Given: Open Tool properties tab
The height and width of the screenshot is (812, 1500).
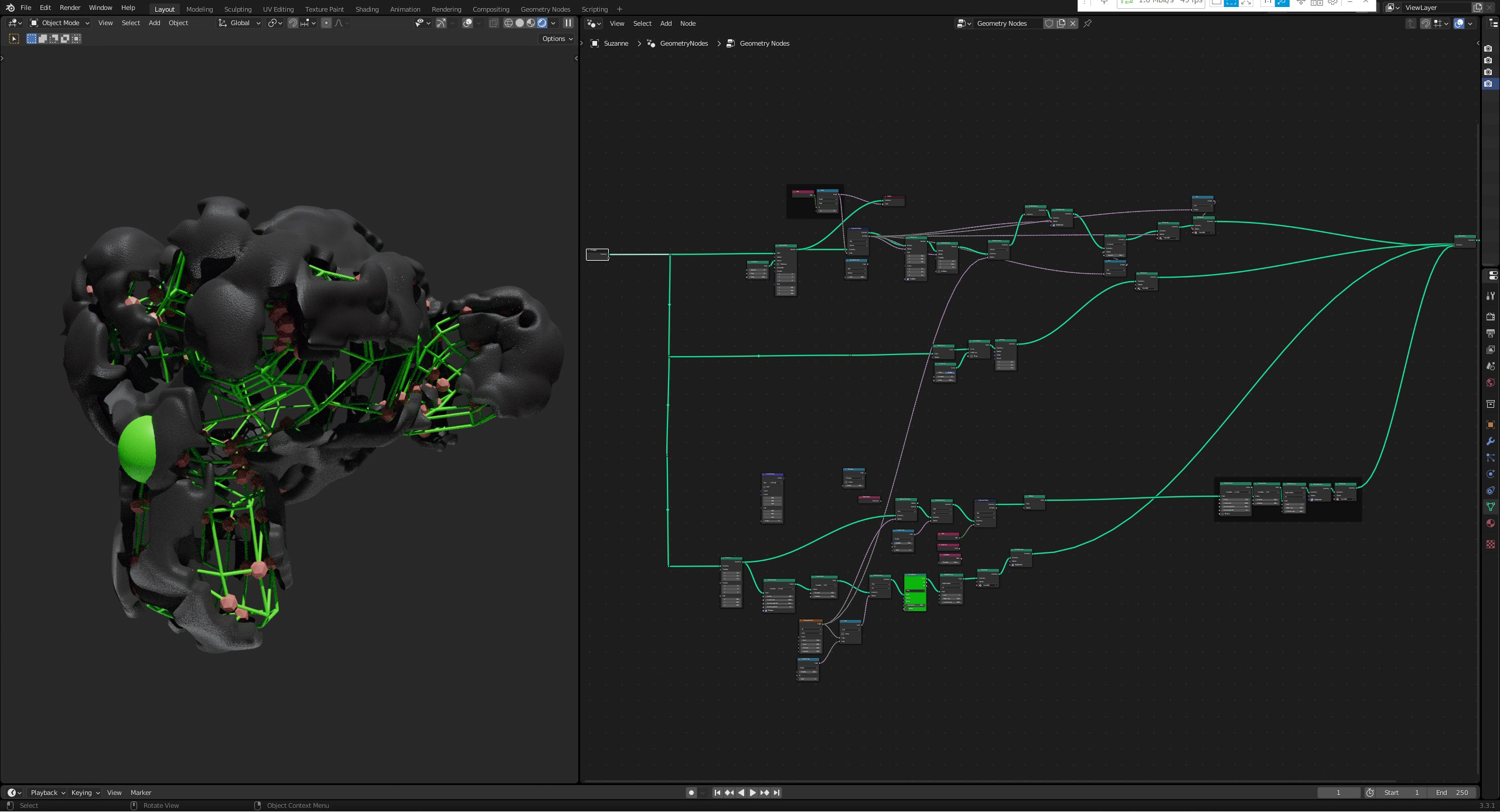Looking at the screenshot, I should [1491, 296].
